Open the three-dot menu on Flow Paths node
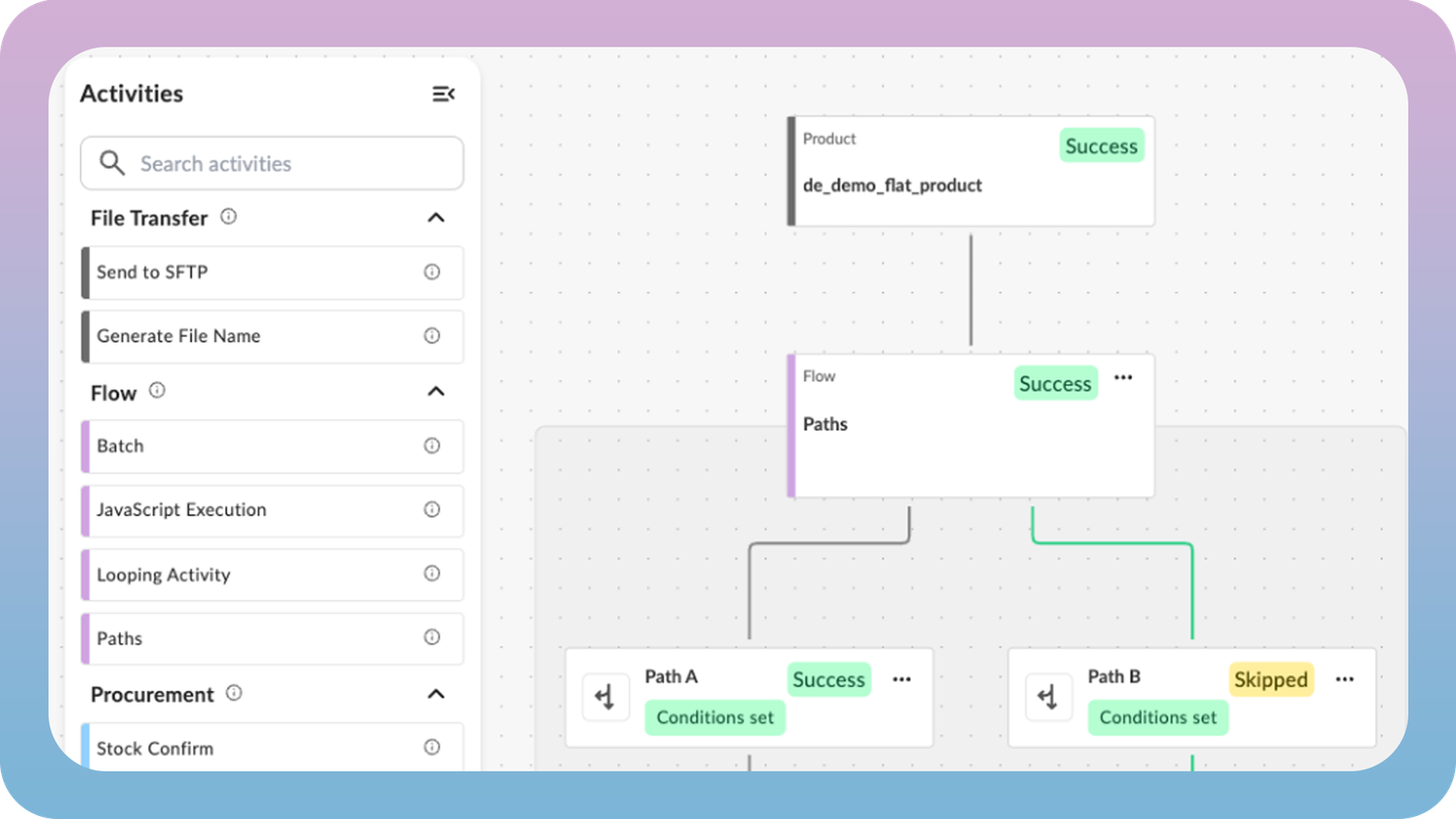 pos(1123,377)
